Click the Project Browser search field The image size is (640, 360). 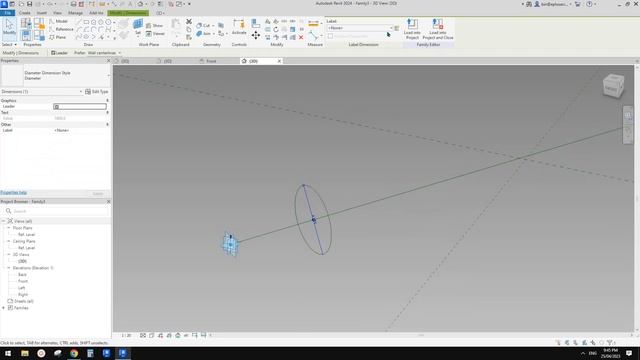coord(56,211)
